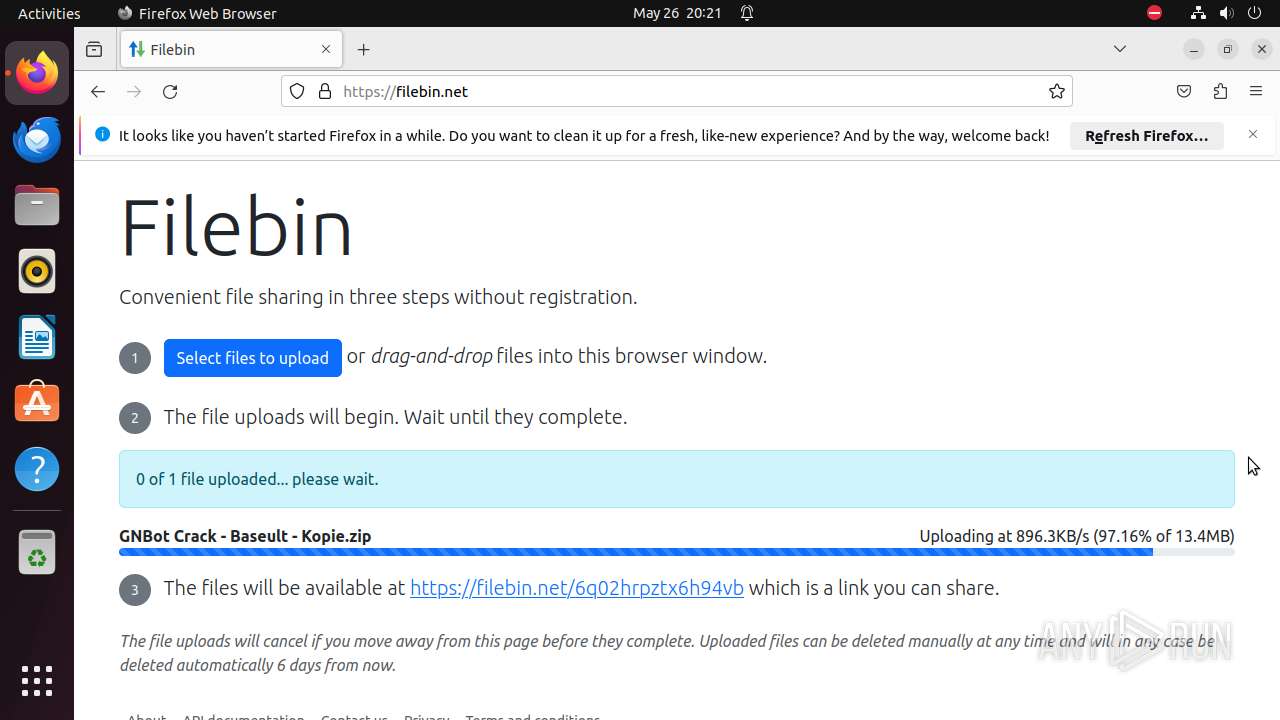Open the filebin.net/6q02hrpztx6h94vb share link

(x=577, y=588)
